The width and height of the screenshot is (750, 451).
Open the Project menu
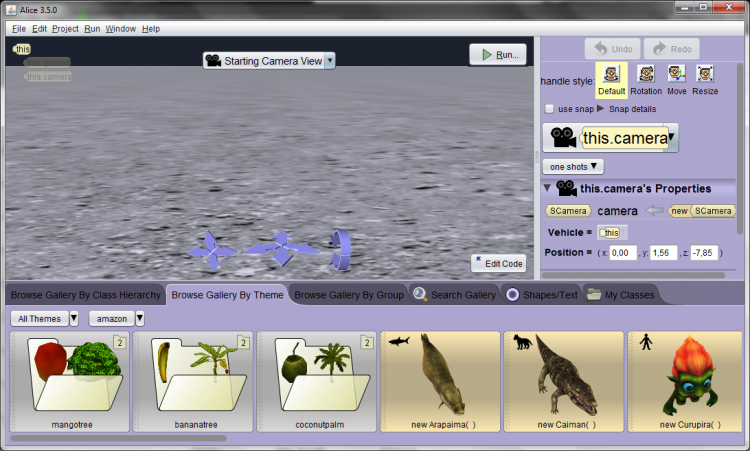point(65,29)
